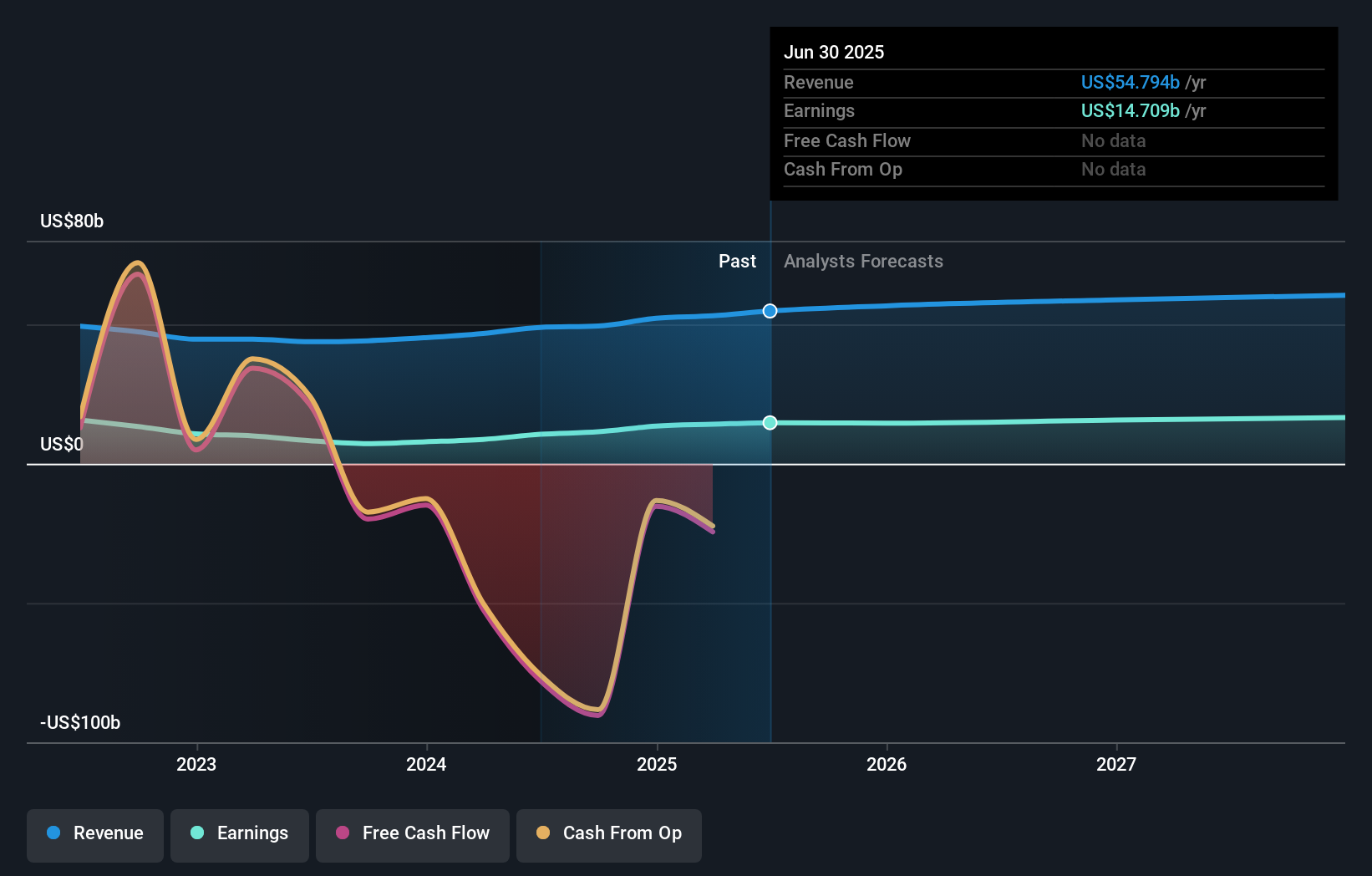
Task: Click the 'Cash From Op' row label in tooltip
Action: [843, 169]
